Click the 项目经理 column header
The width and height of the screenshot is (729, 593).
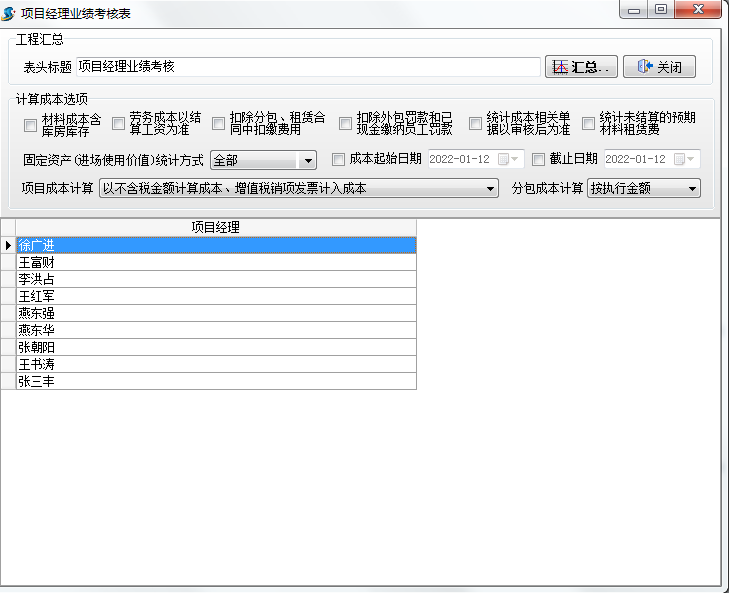pos(215,227)
